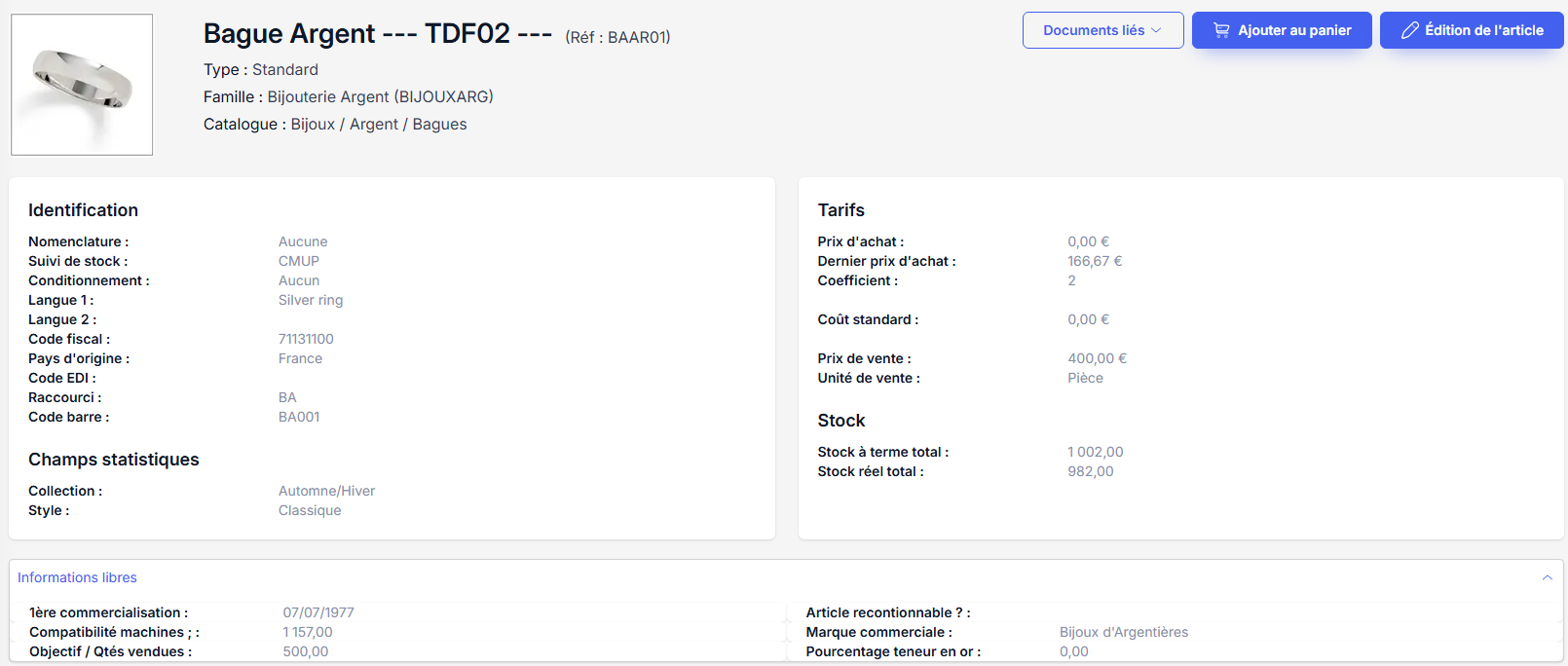Click the Informations libres section title
Image resolution: width=1568 pixels, height=666 pixels.
[x=77, y=577]
